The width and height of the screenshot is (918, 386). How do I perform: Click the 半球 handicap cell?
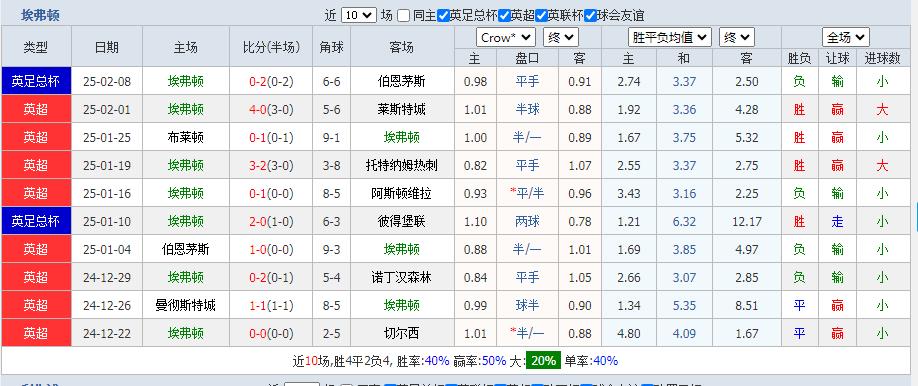[x=527, y=110]
